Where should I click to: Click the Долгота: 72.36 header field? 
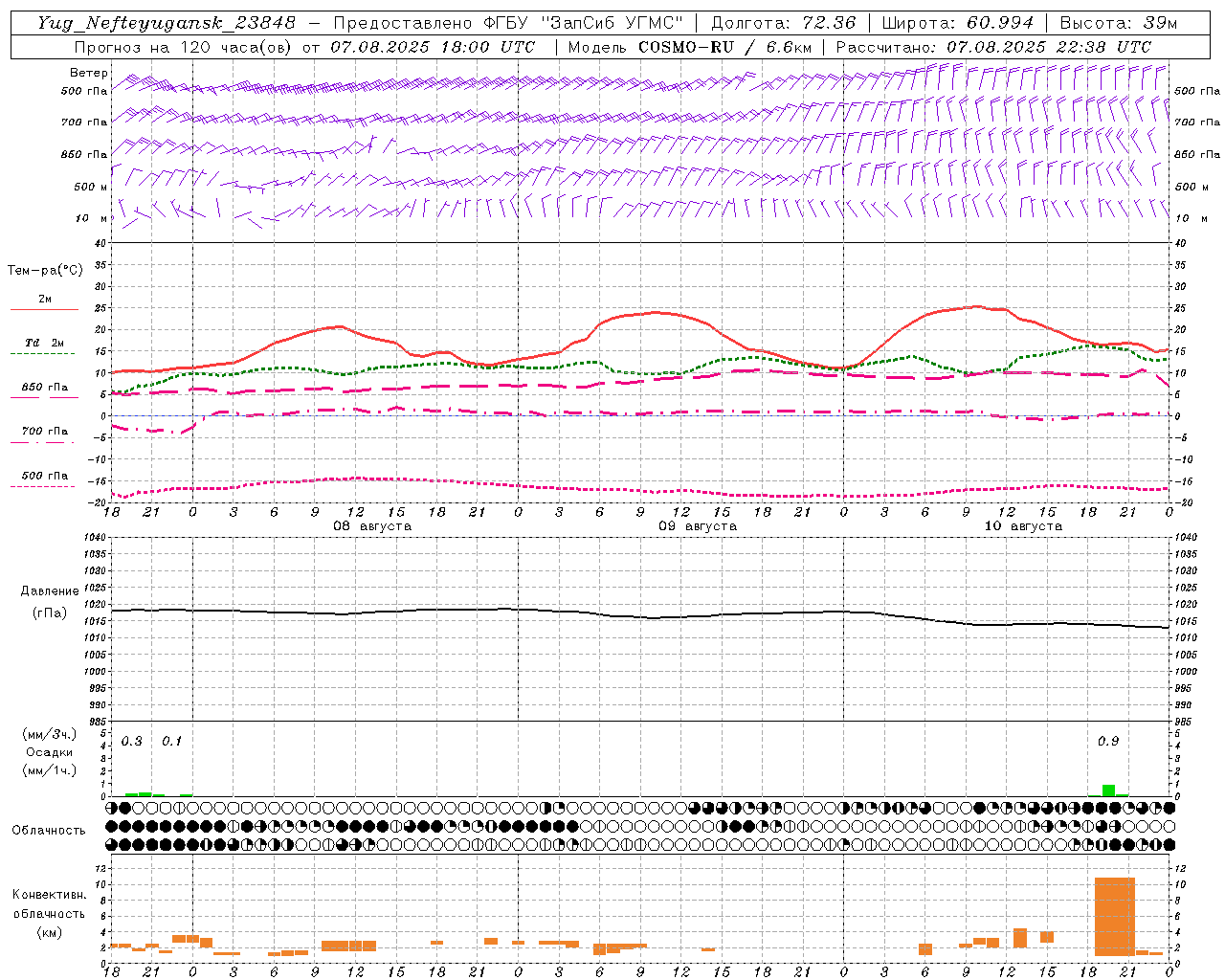click(782, 23)
